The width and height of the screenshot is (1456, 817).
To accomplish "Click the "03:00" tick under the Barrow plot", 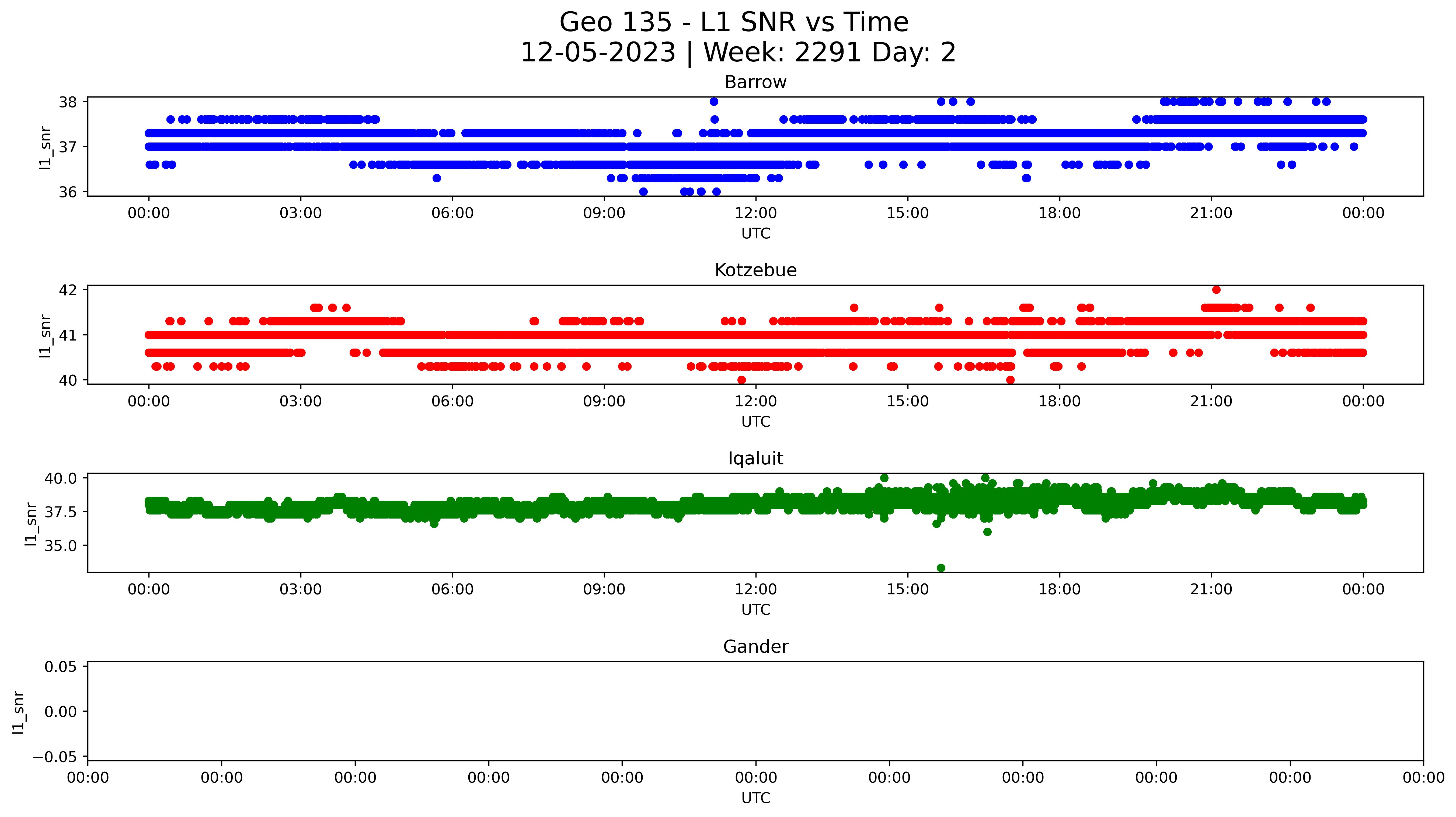I will [x=301, y=214].
